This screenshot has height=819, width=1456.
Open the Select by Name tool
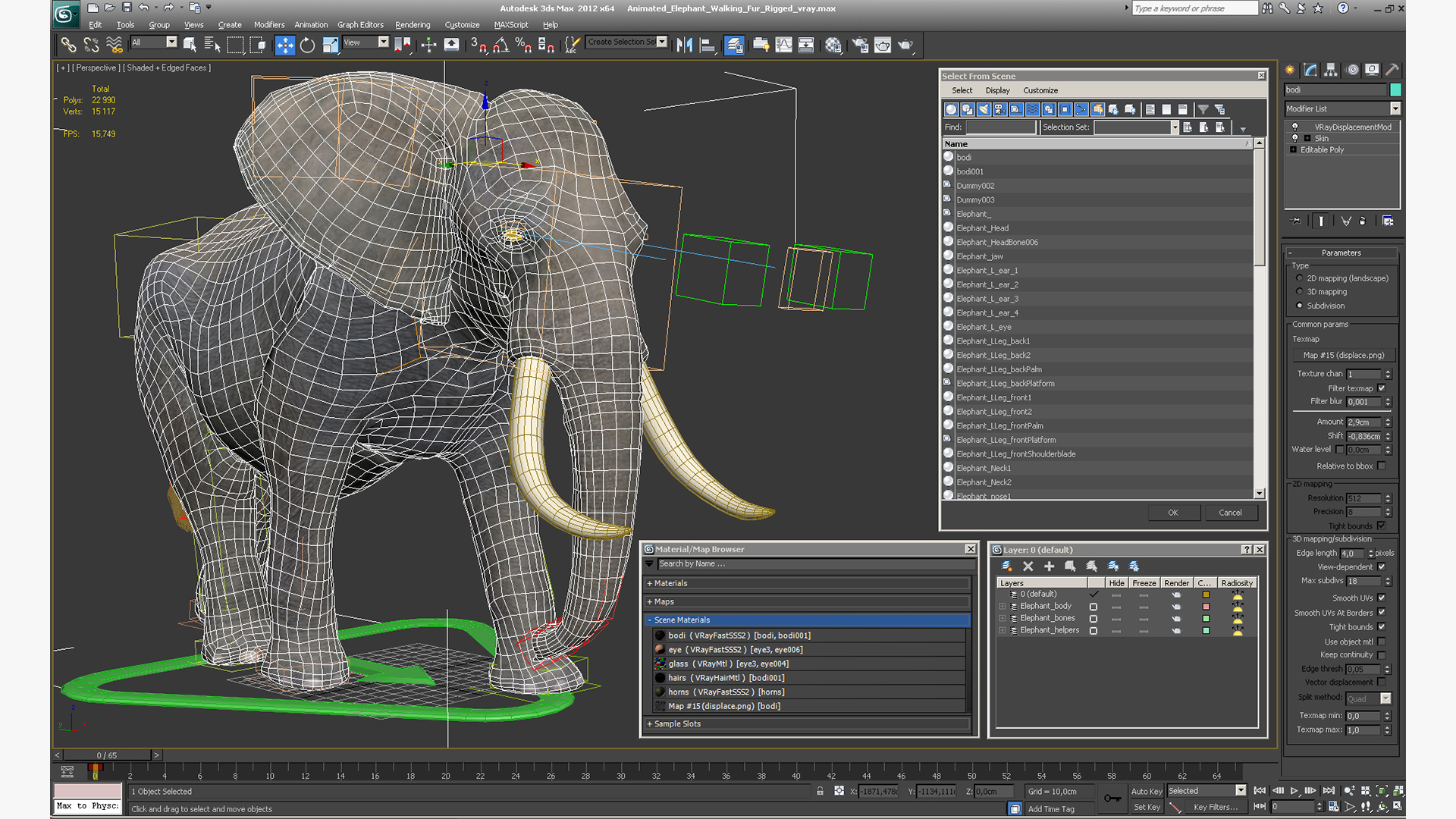212,45
